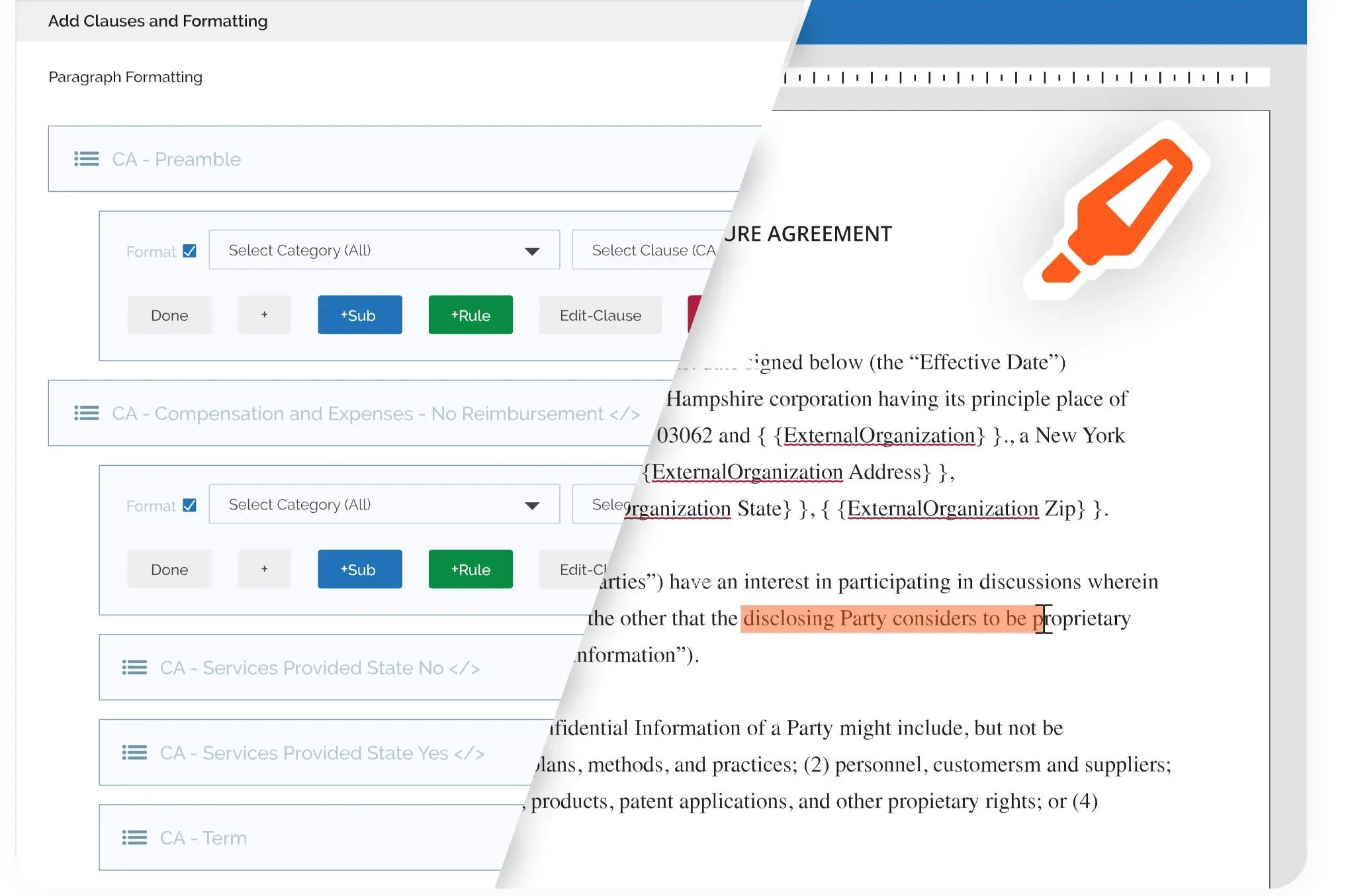
Task: Click green +Rule button under Preamble
Action: tap(470, 315)
